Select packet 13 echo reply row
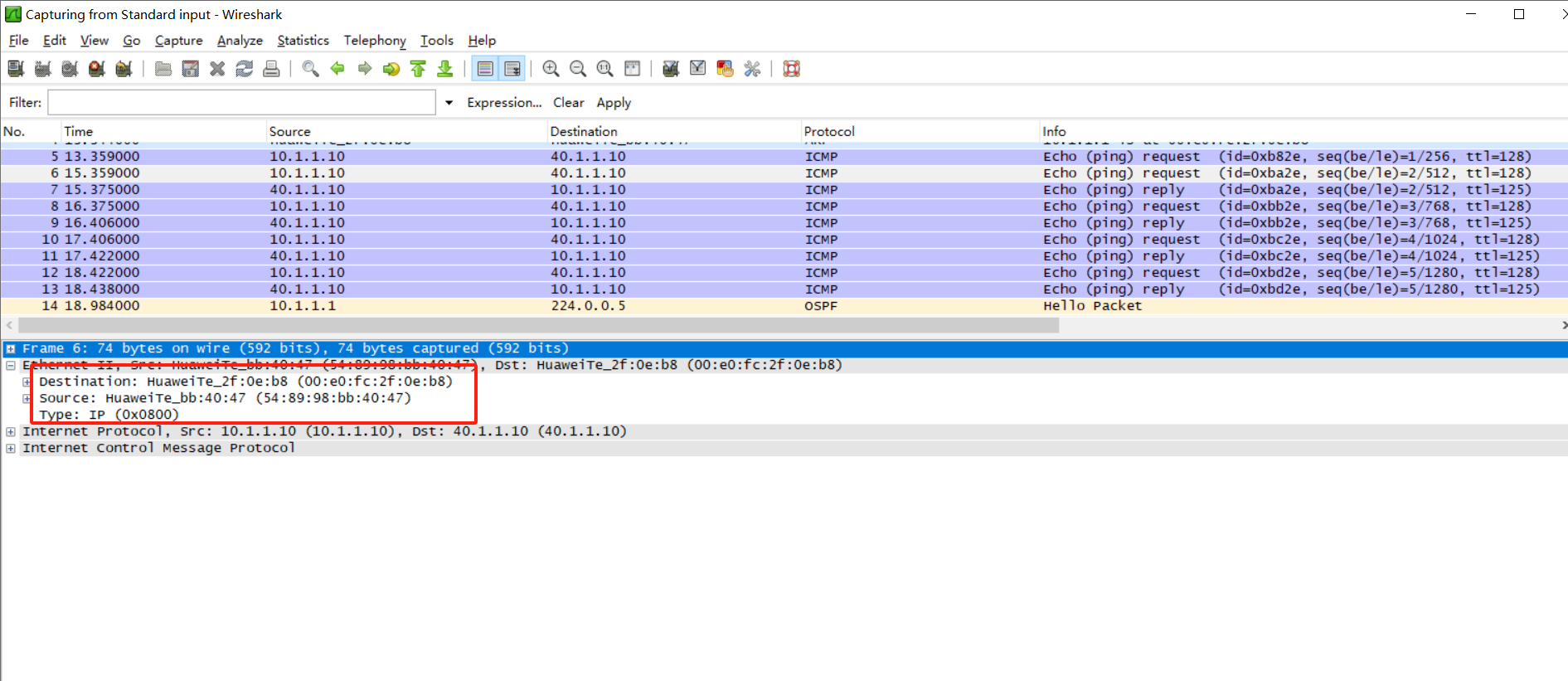This screenshot has width=1568, height=681. click(x=784, y=289)
